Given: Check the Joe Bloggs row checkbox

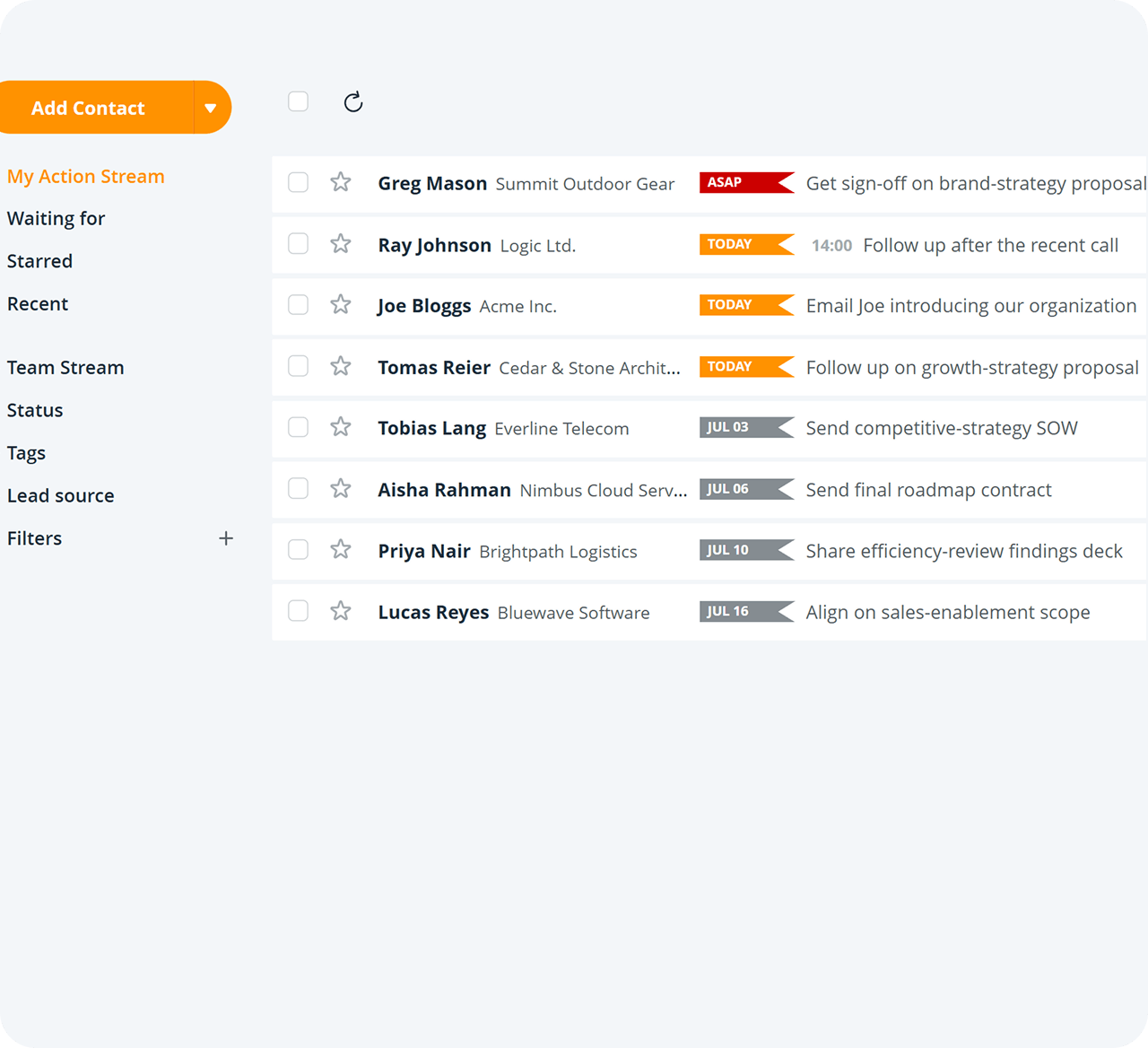Looking at the screenshot, I should click(x=299, y=304).
